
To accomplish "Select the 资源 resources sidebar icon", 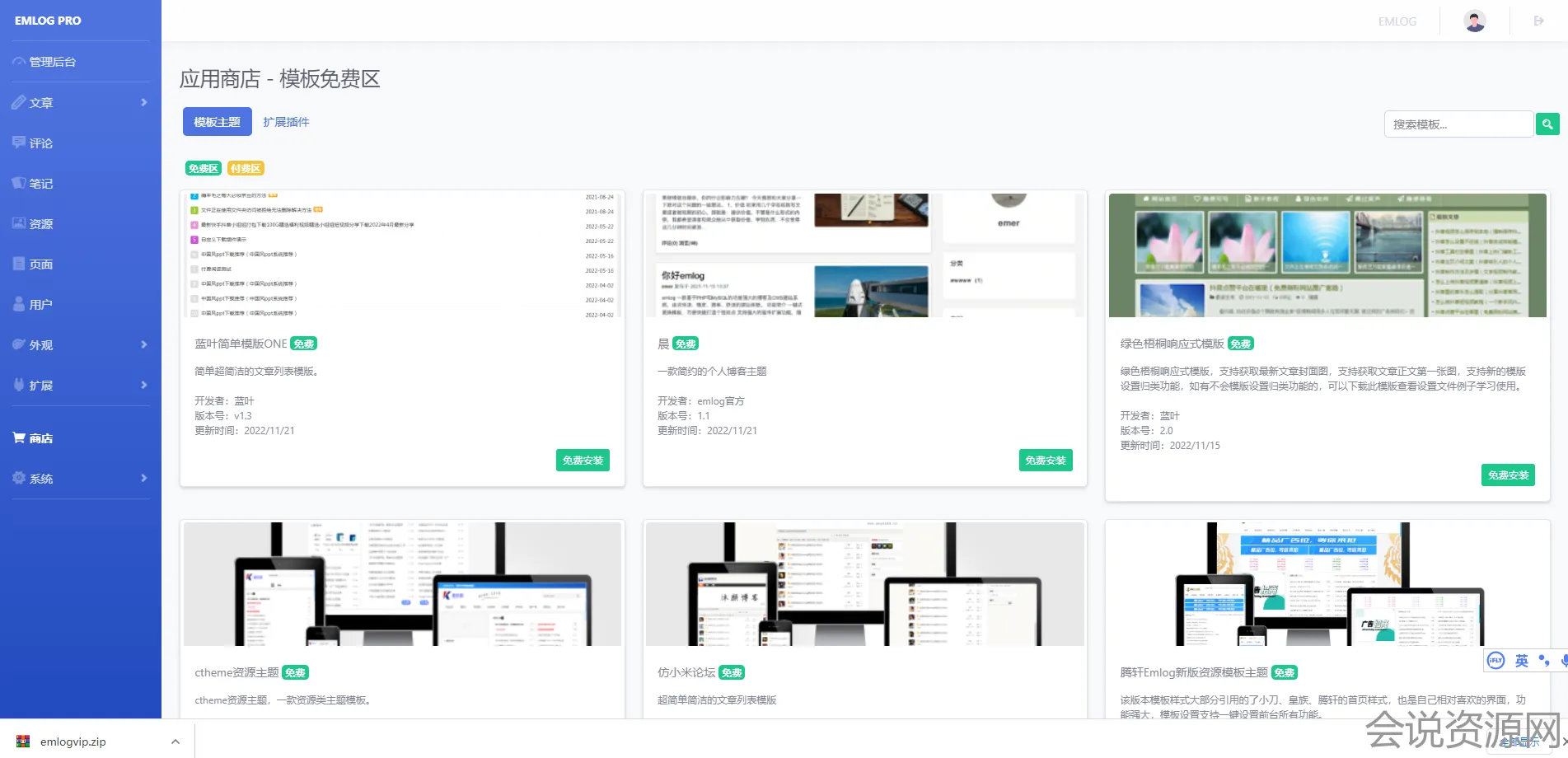I will pyautogui.click(x=19, y=224).
